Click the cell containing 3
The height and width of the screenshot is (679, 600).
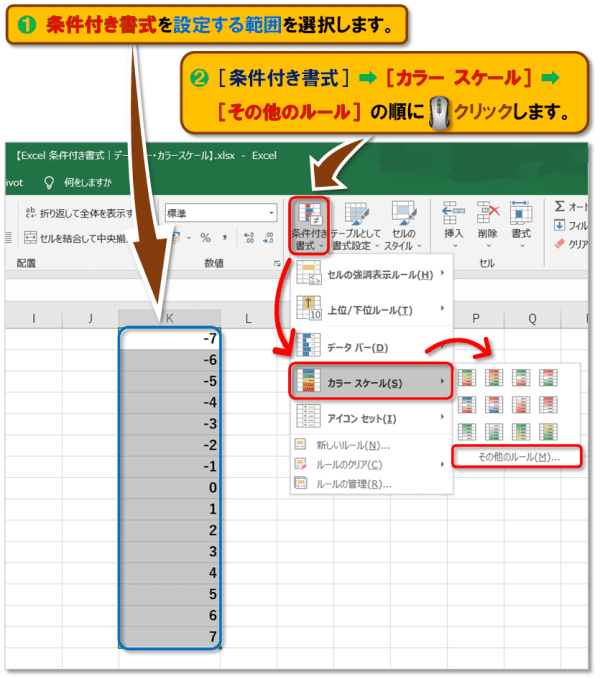170,552
